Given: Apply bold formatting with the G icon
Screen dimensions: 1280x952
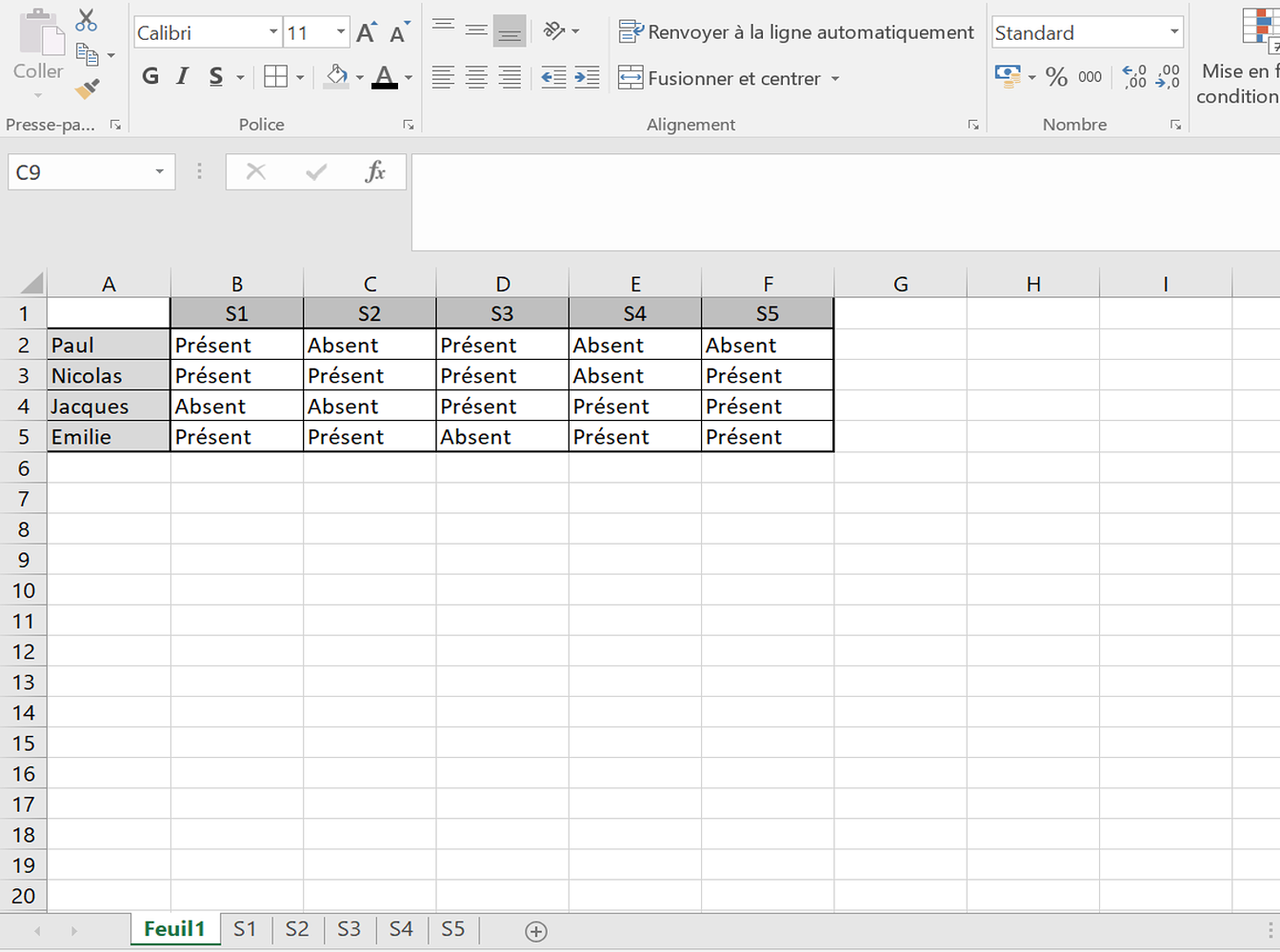Looking at the screenshot, I should [150, 77].
